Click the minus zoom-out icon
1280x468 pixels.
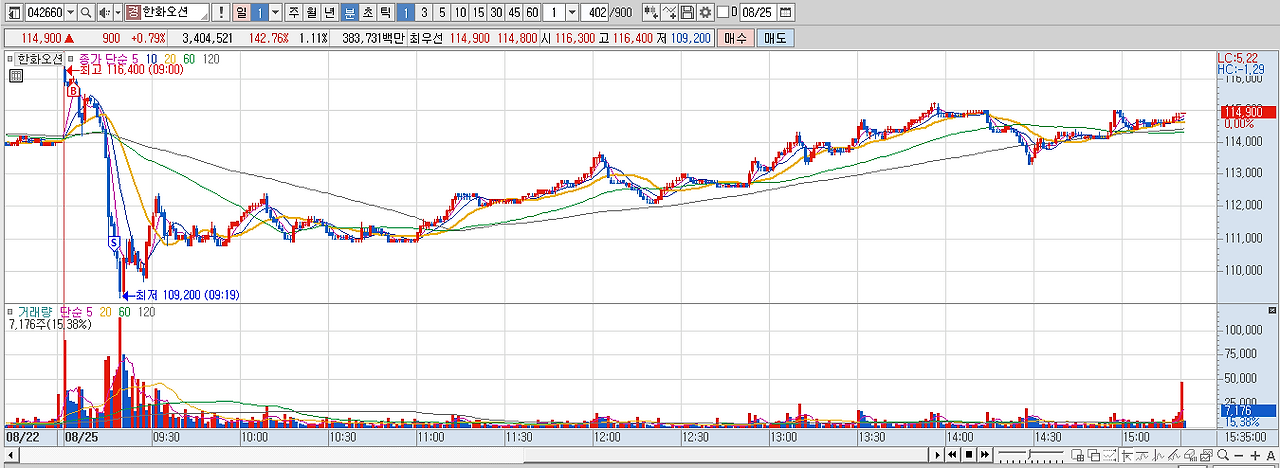click(x=1238, y=456)
